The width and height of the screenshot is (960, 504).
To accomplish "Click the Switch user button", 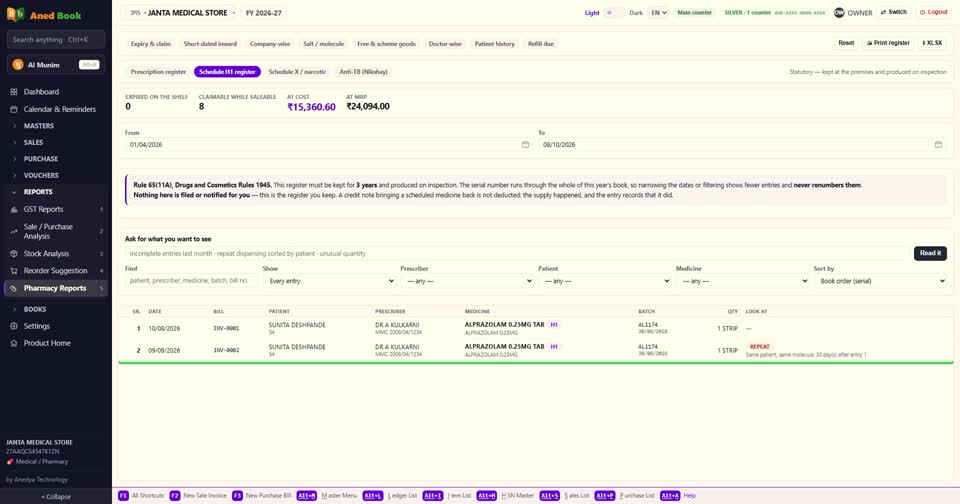I will point(893,12).
